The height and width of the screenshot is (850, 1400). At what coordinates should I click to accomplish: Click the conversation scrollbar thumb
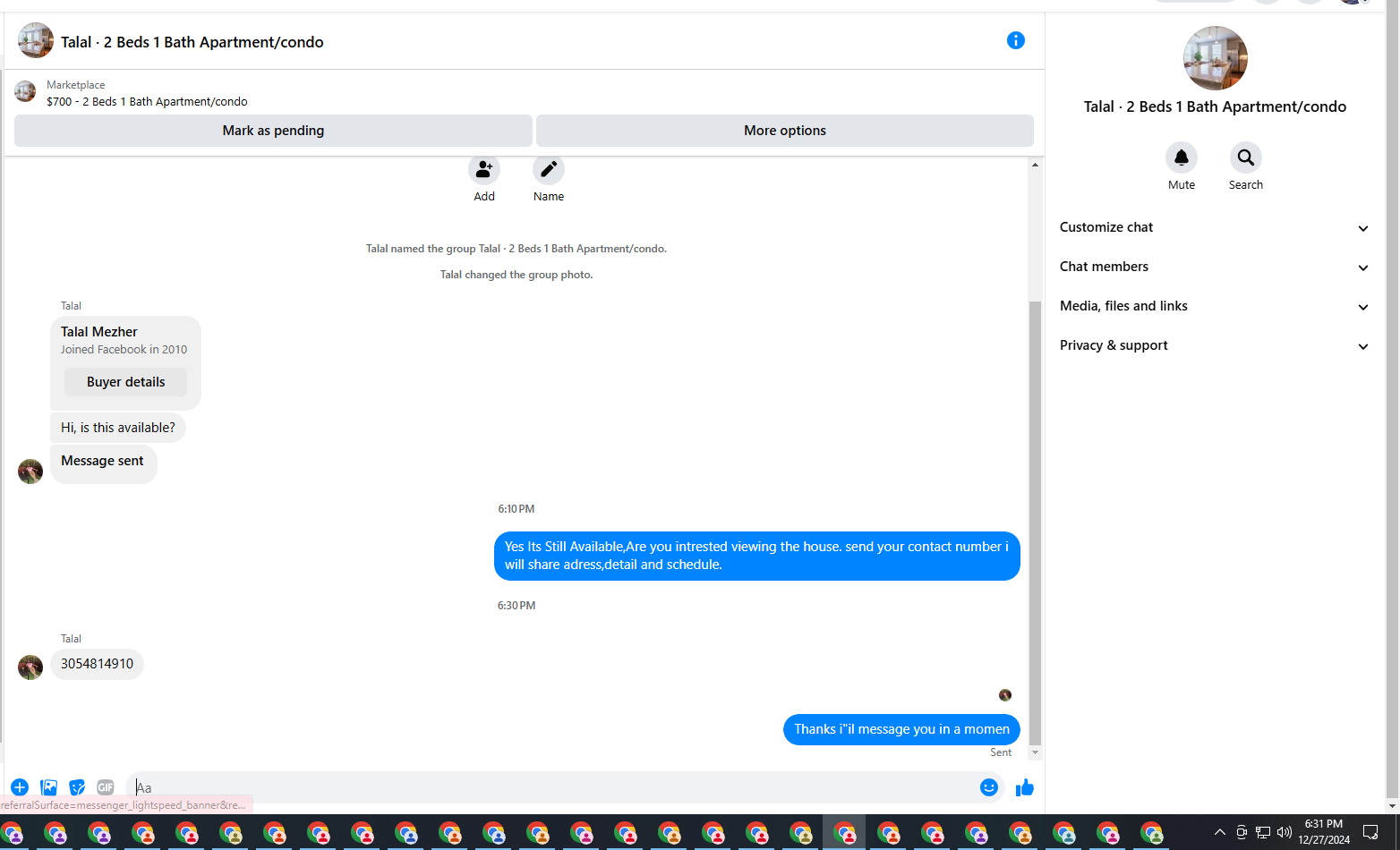pyautogui.click(x=1035, y=523)
